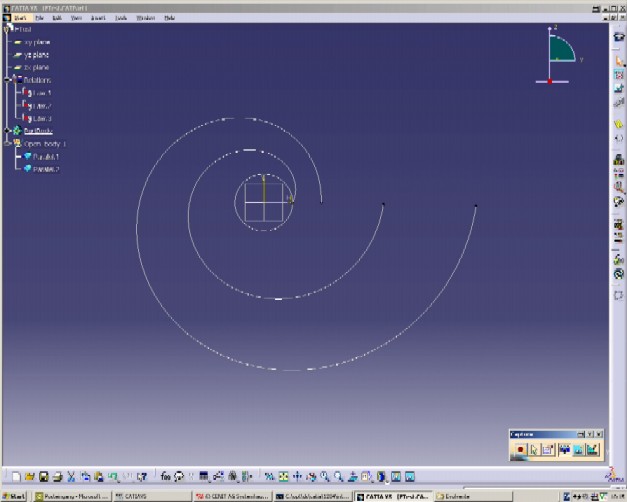627x502 pixels.
Task: Collapse the Relations node
Action: point(7,80)
